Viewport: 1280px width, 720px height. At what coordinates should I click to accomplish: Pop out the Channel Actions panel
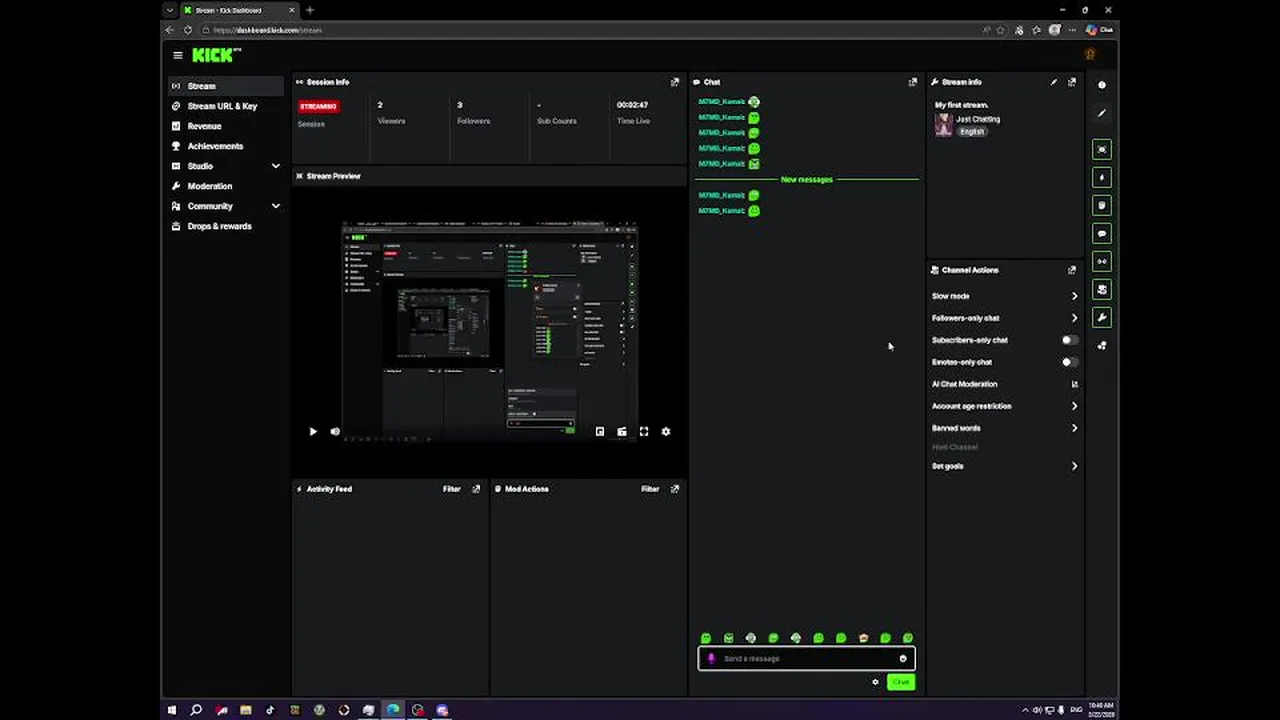point(1072,270)
